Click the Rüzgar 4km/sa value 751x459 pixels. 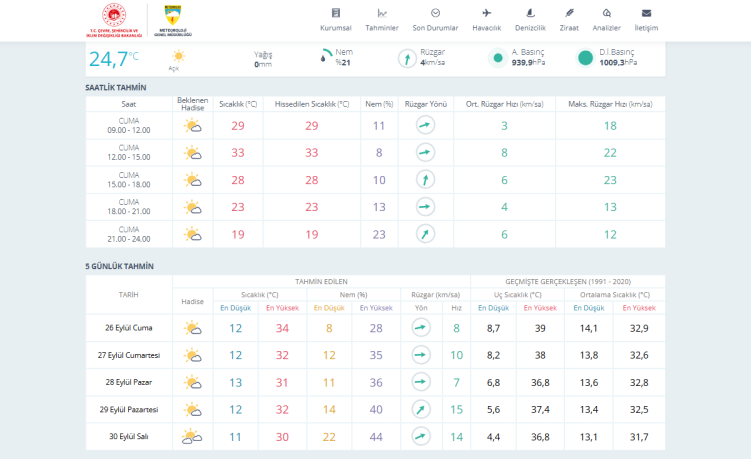click(x=432, y=63)
